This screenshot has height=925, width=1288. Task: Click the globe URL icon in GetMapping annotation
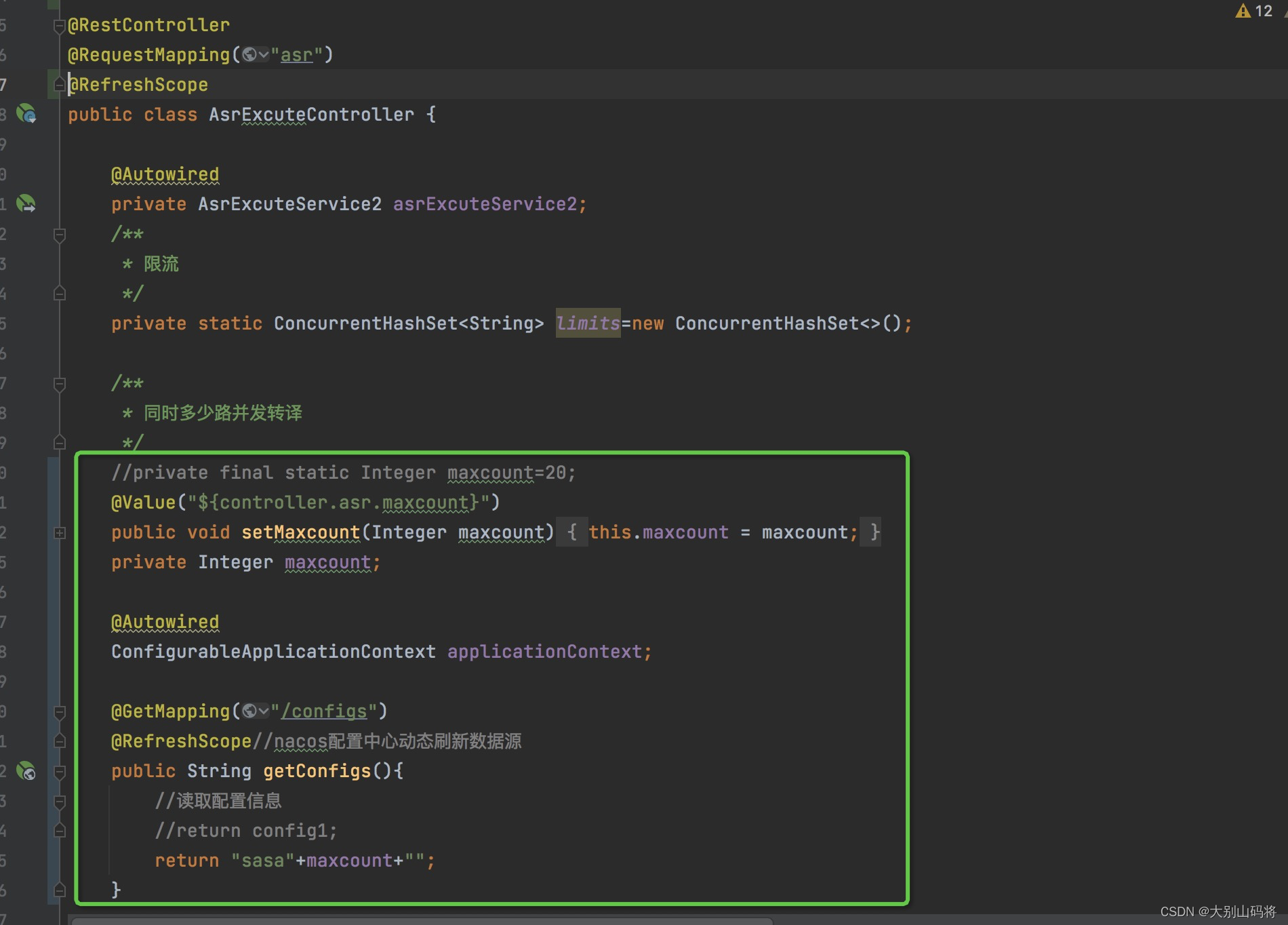click(249, 711)
